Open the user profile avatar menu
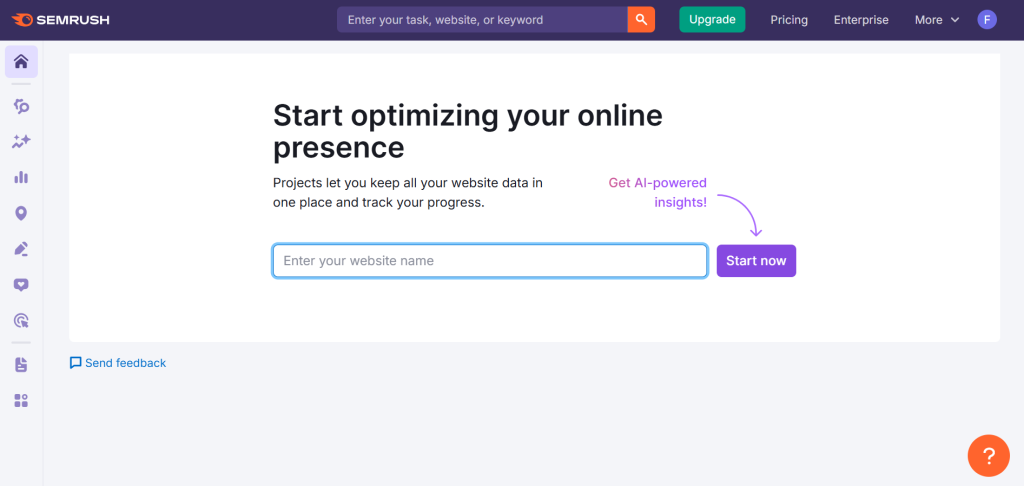 [x=987, y=19]
